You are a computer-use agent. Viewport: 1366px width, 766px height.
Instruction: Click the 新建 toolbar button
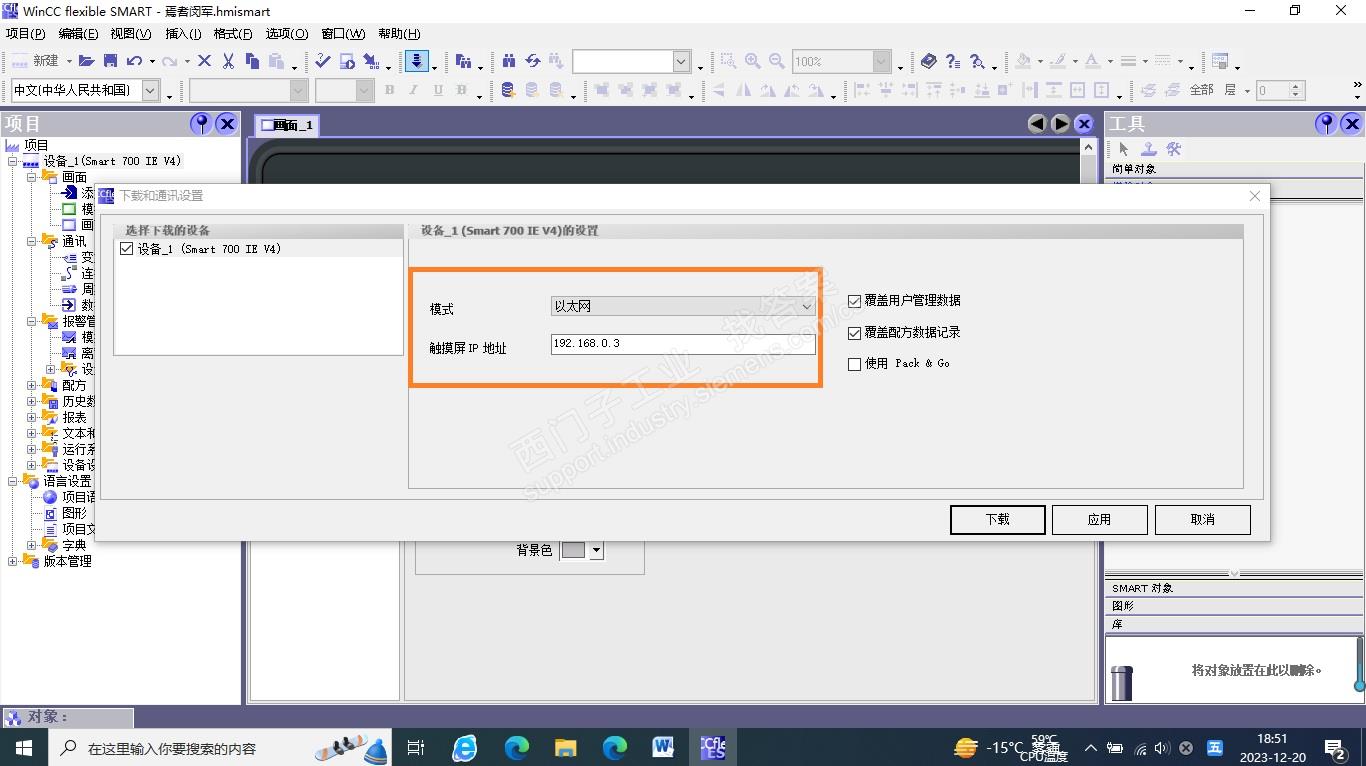point(35,61)
